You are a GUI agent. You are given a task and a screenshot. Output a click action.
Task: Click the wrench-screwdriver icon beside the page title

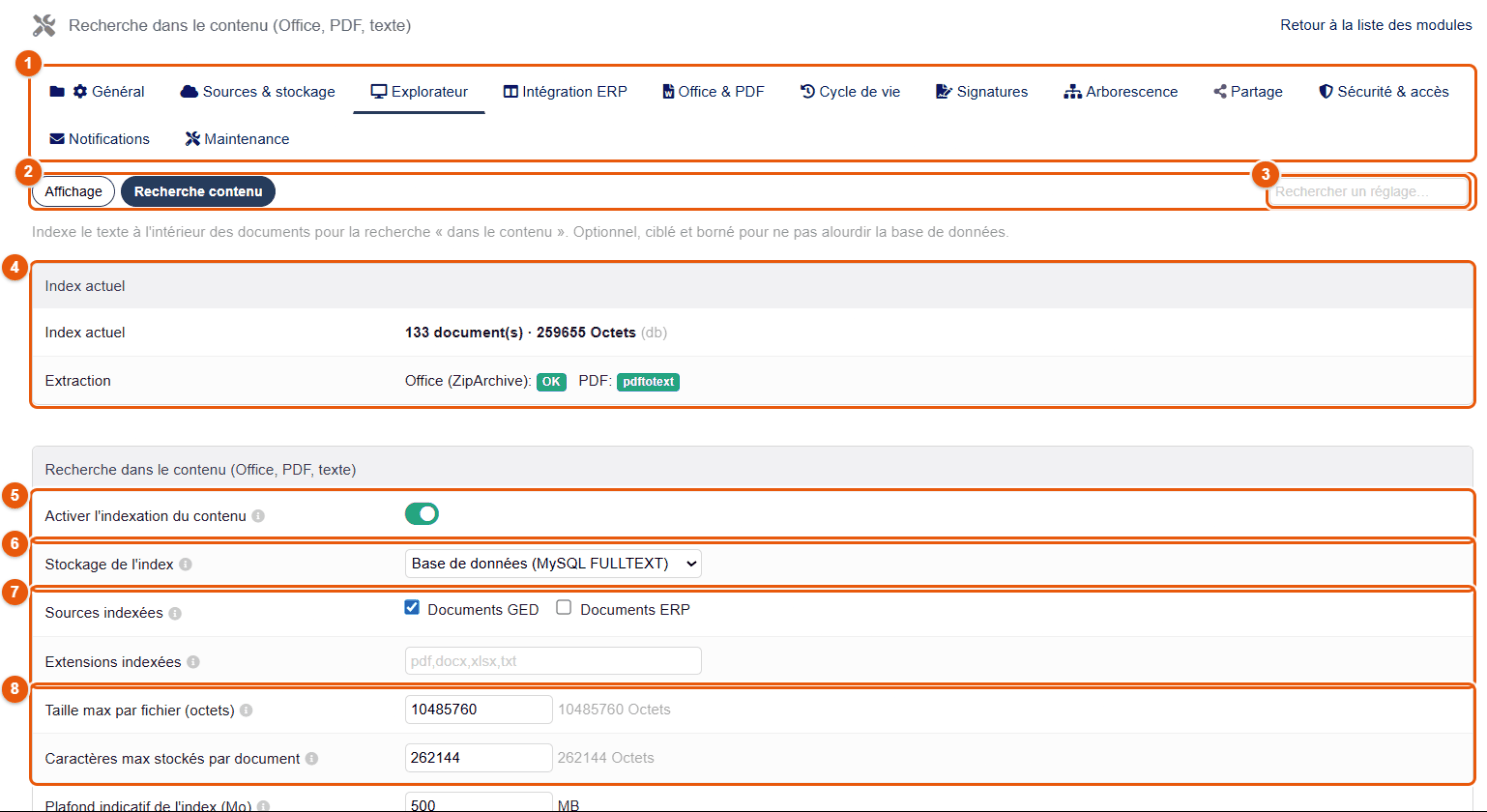click(x=43, y=25)
